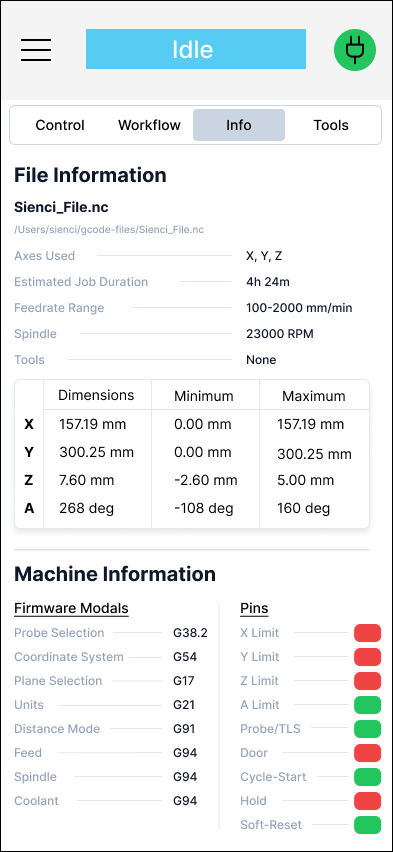Open the hamburger menu
393x852 pixels.
[x=36, y=49]
